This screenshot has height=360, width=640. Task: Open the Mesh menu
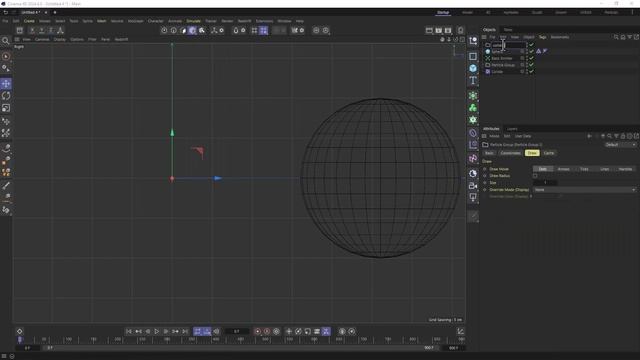[x=102, y=21]
